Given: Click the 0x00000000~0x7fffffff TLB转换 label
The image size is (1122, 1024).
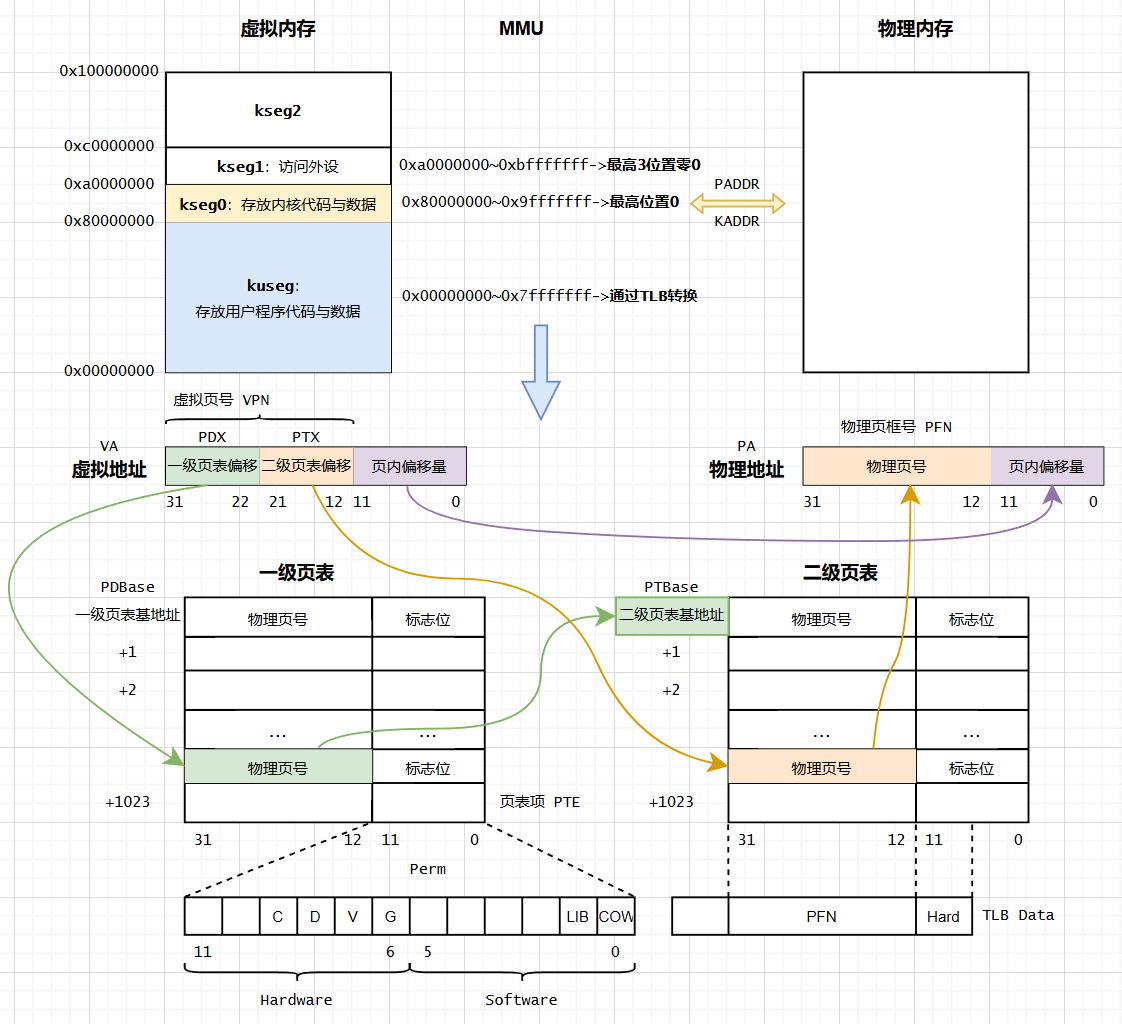Looking at the screenshot, I should (x=549, y=295).
